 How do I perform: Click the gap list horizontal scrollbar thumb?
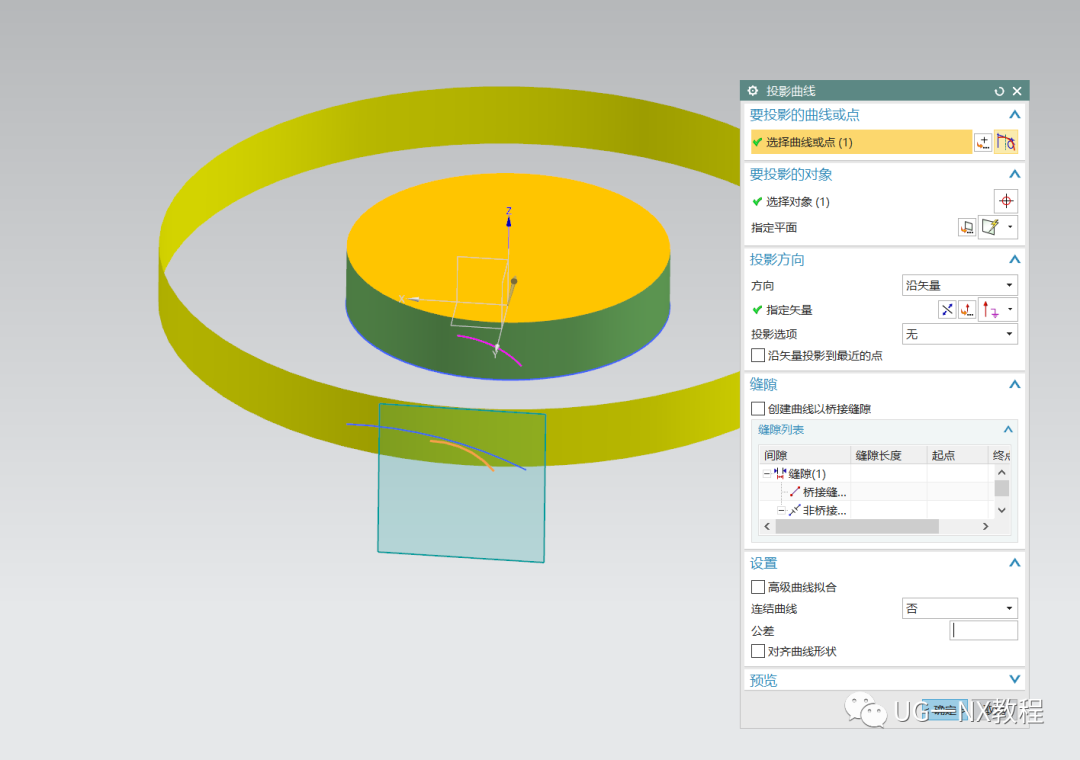coord(857,526)
